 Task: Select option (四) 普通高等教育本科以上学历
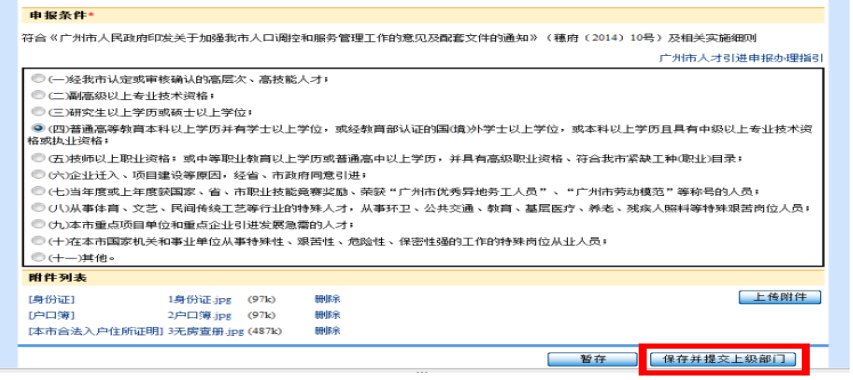[x=38, y=128]
